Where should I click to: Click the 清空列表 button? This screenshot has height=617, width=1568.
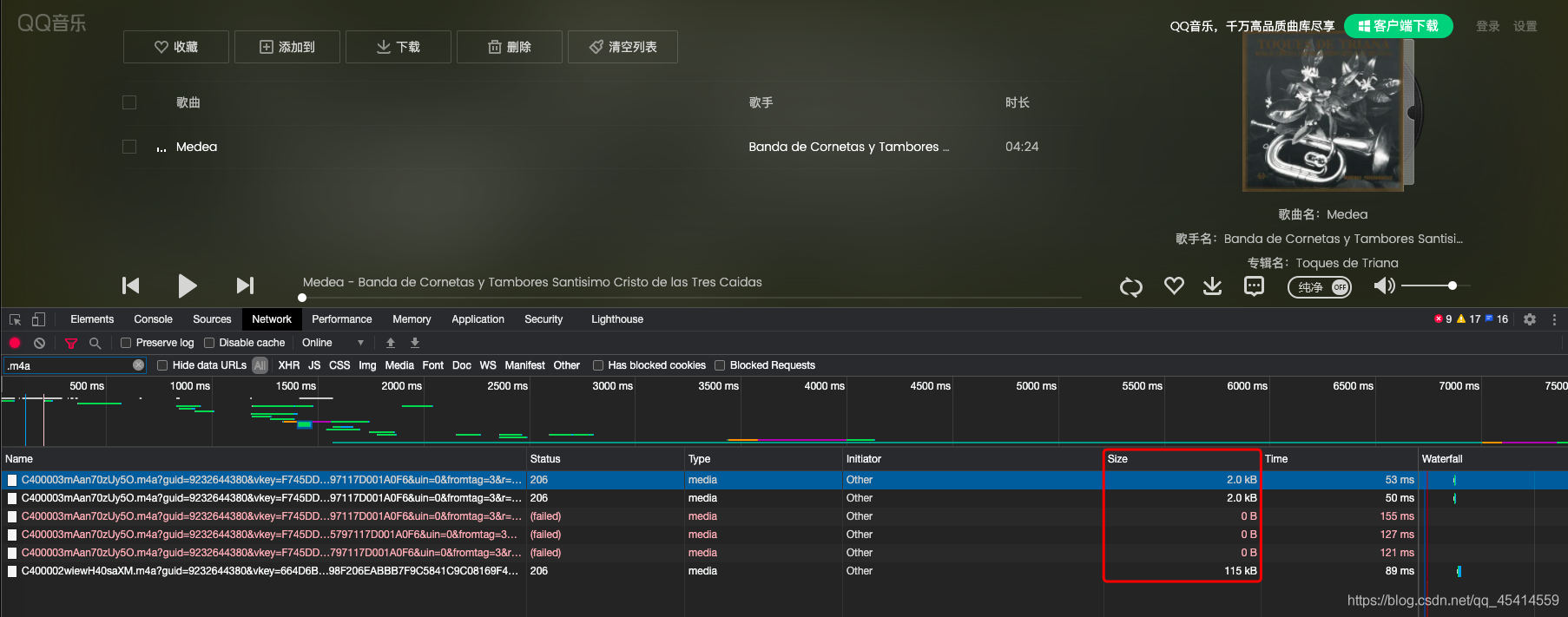click(623, 47)
